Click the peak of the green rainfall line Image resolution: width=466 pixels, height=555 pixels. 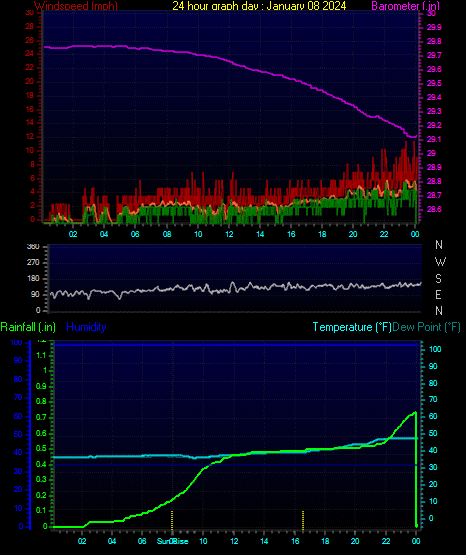point(415,412)
